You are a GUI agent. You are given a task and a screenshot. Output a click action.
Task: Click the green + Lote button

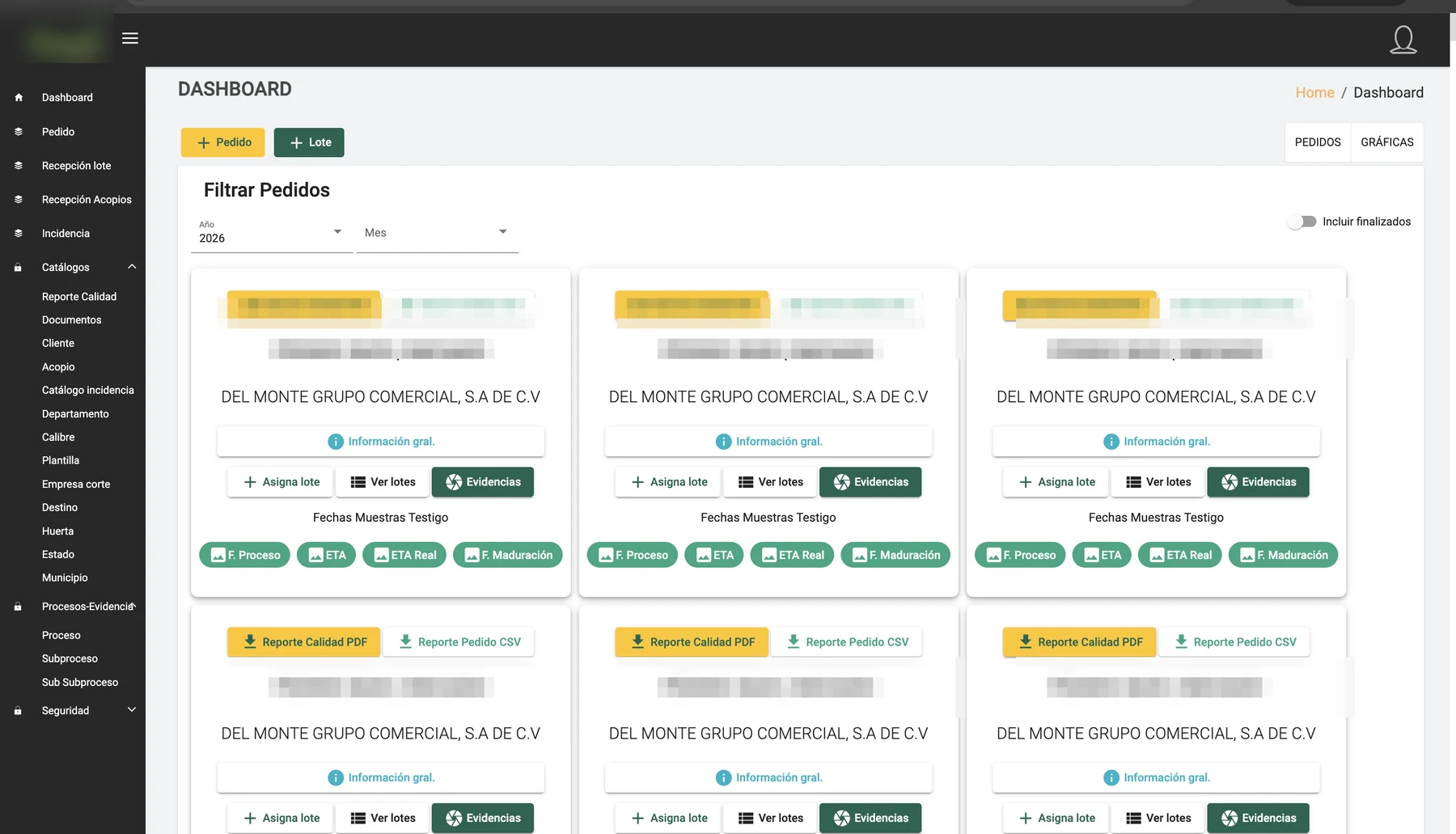click(309, 142)
